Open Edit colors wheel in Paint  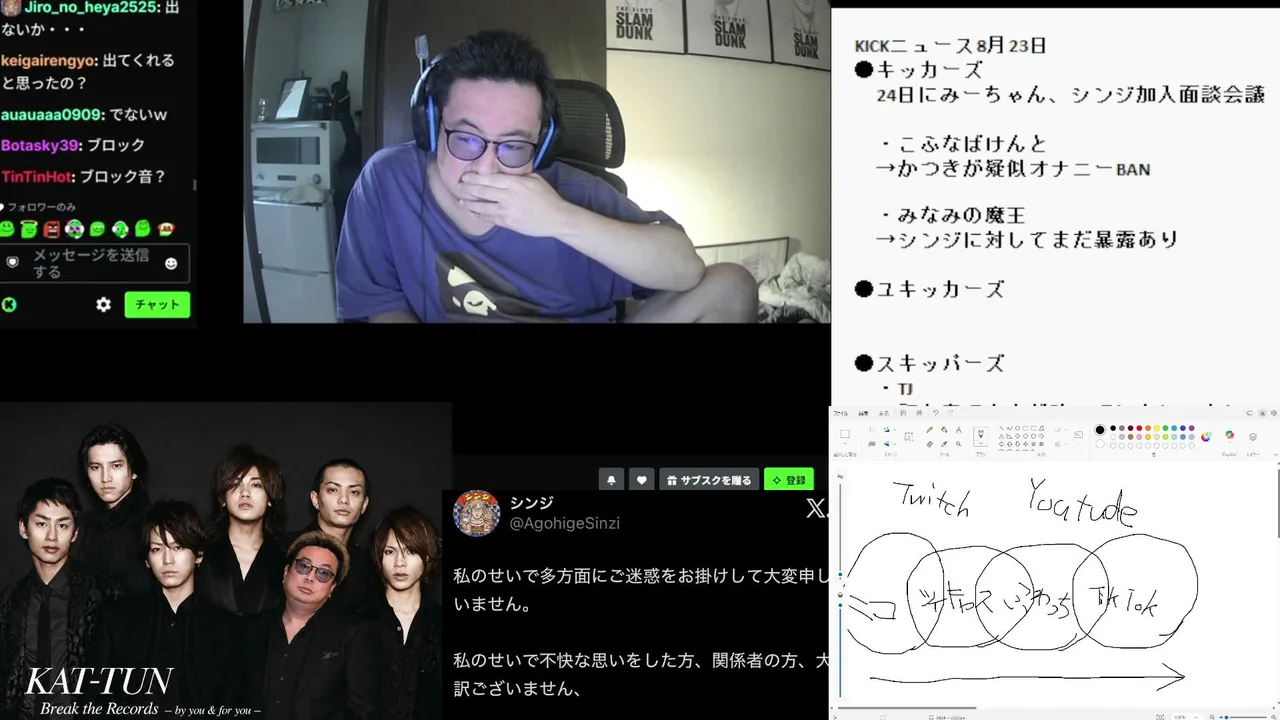click(x=1206, y=436)
